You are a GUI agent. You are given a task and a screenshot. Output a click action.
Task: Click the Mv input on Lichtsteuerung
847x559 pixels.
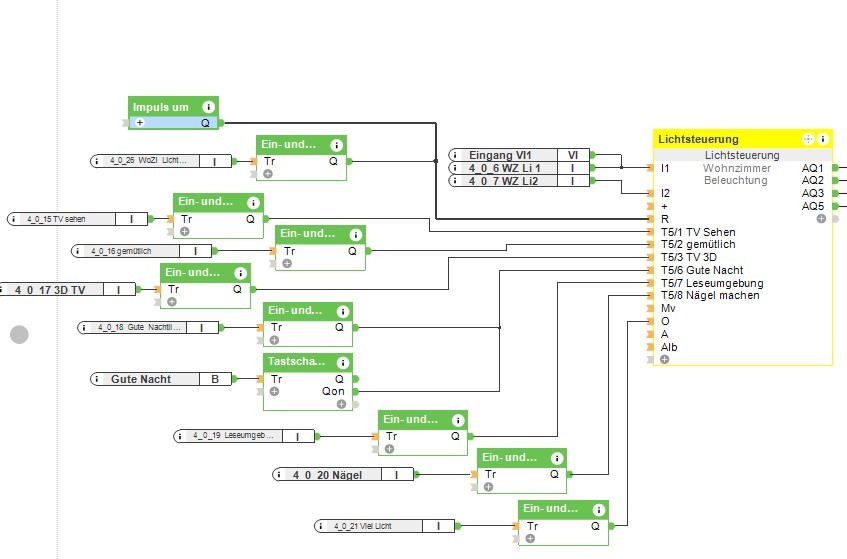(668, 308)
